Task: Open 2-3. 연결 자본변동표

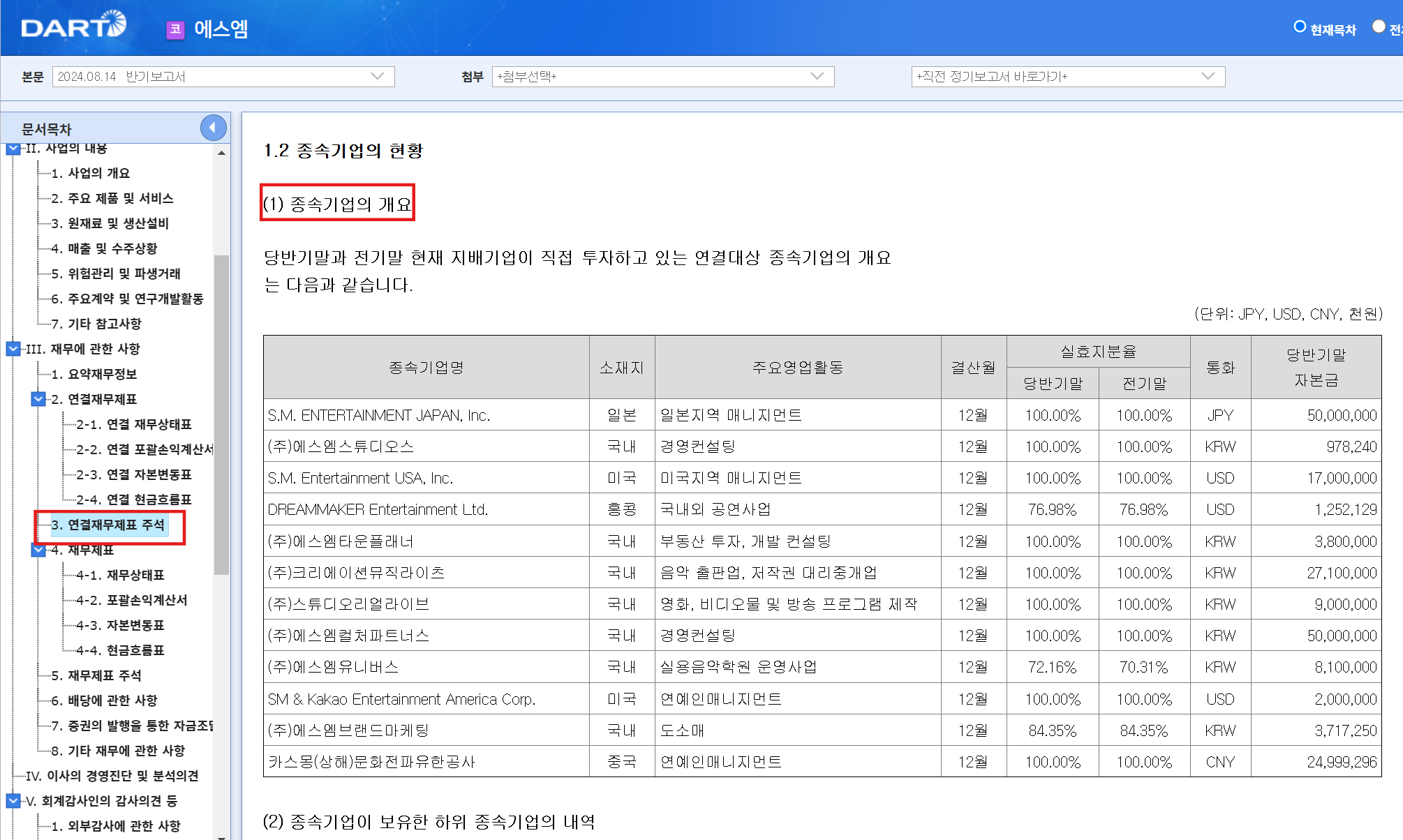Action: click(x=134, y=474)
